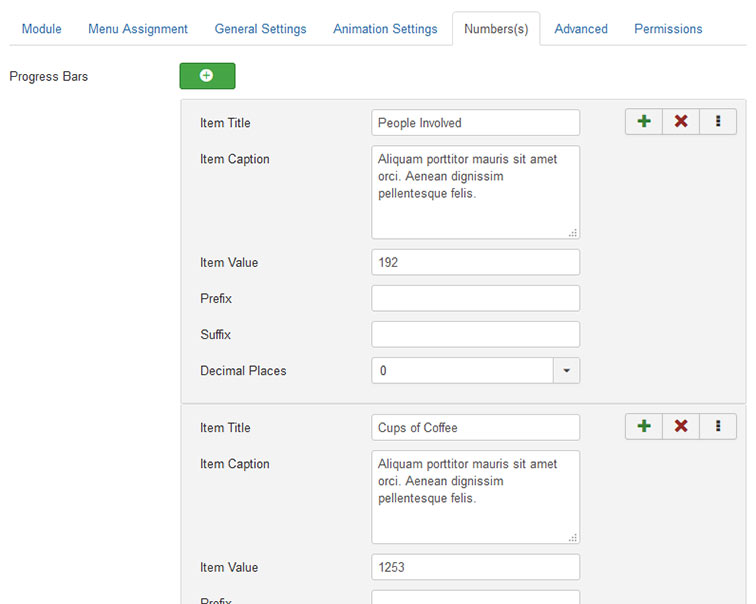Delete the Cups of Coffee item
Screen dimensions: 756x604
[x=681, y=426]
